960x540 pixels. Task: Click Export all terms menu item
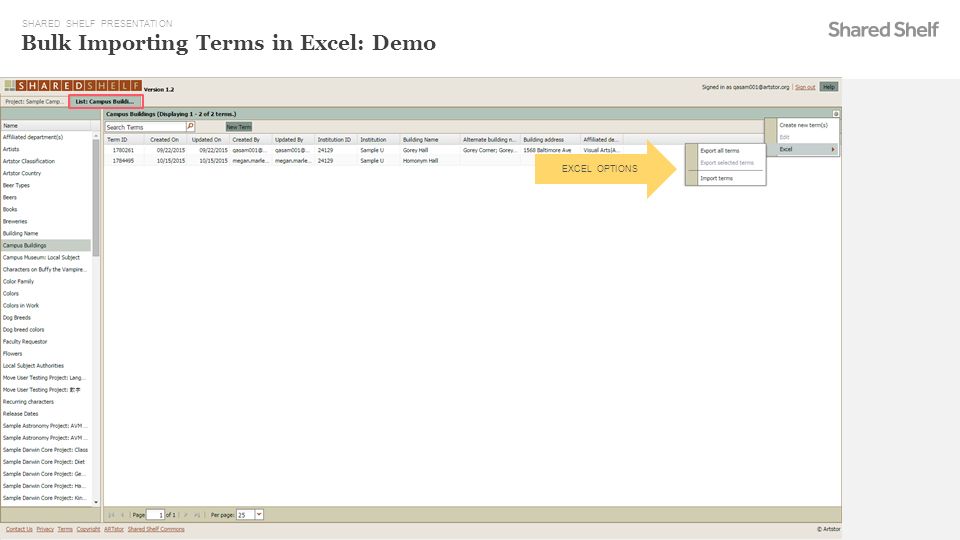(719, 151)
